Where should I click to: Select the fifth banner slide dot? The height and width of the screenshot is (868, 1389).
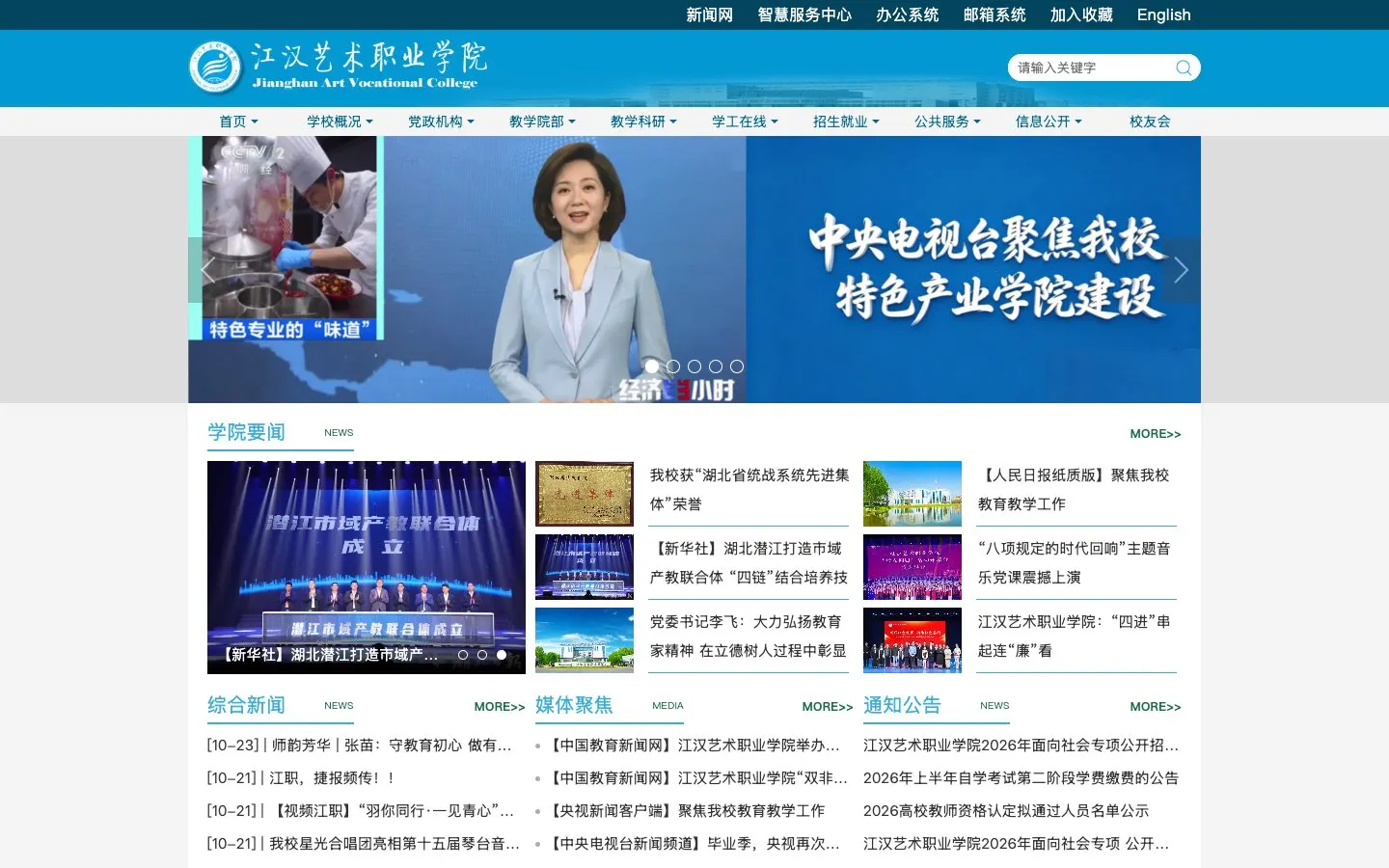[737, 366]
